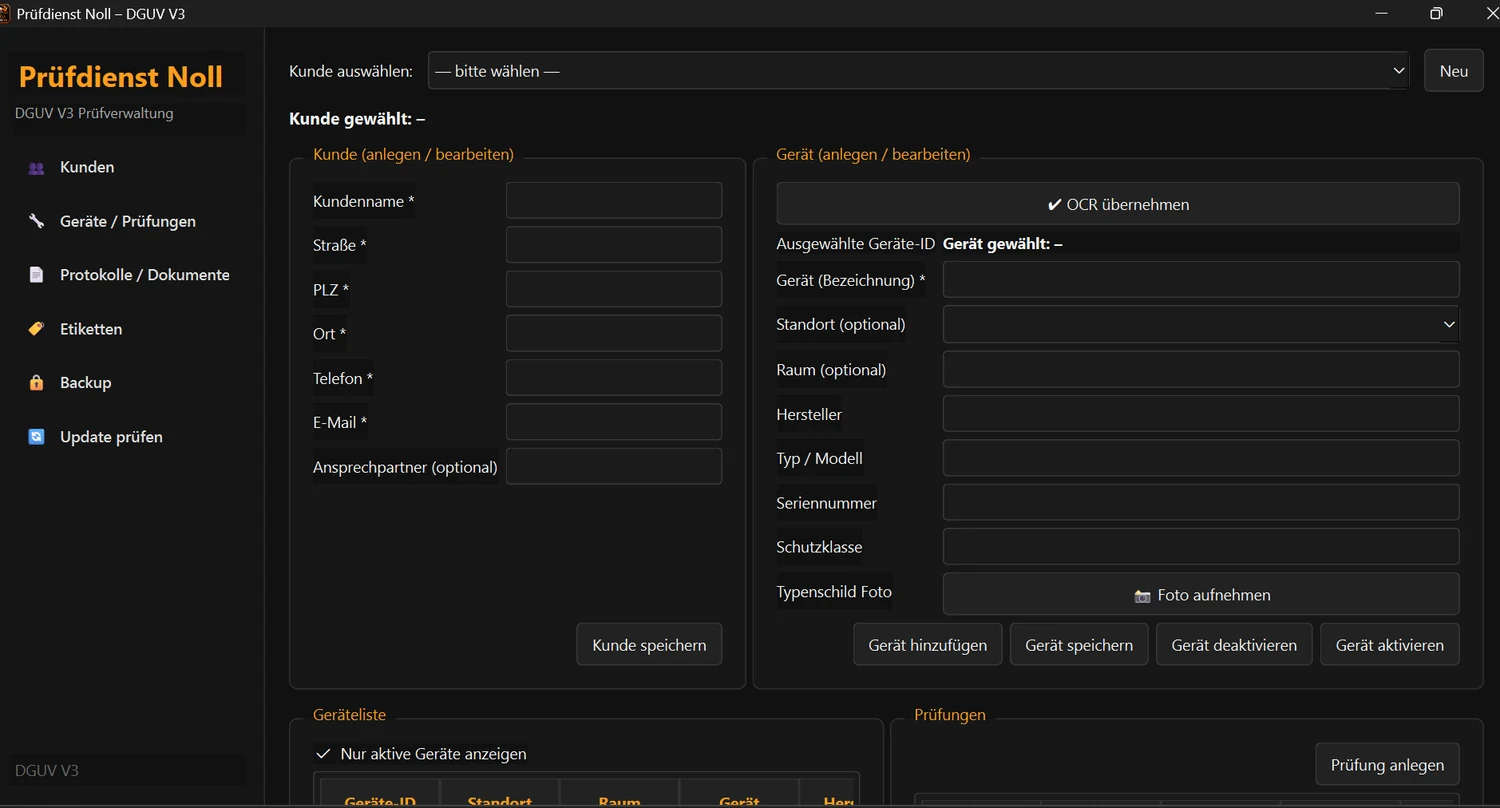Viewport: 1500px width, 808px height.
Task: Click 'Prüfung anlegen' button
Action: tap(1387, 765)
